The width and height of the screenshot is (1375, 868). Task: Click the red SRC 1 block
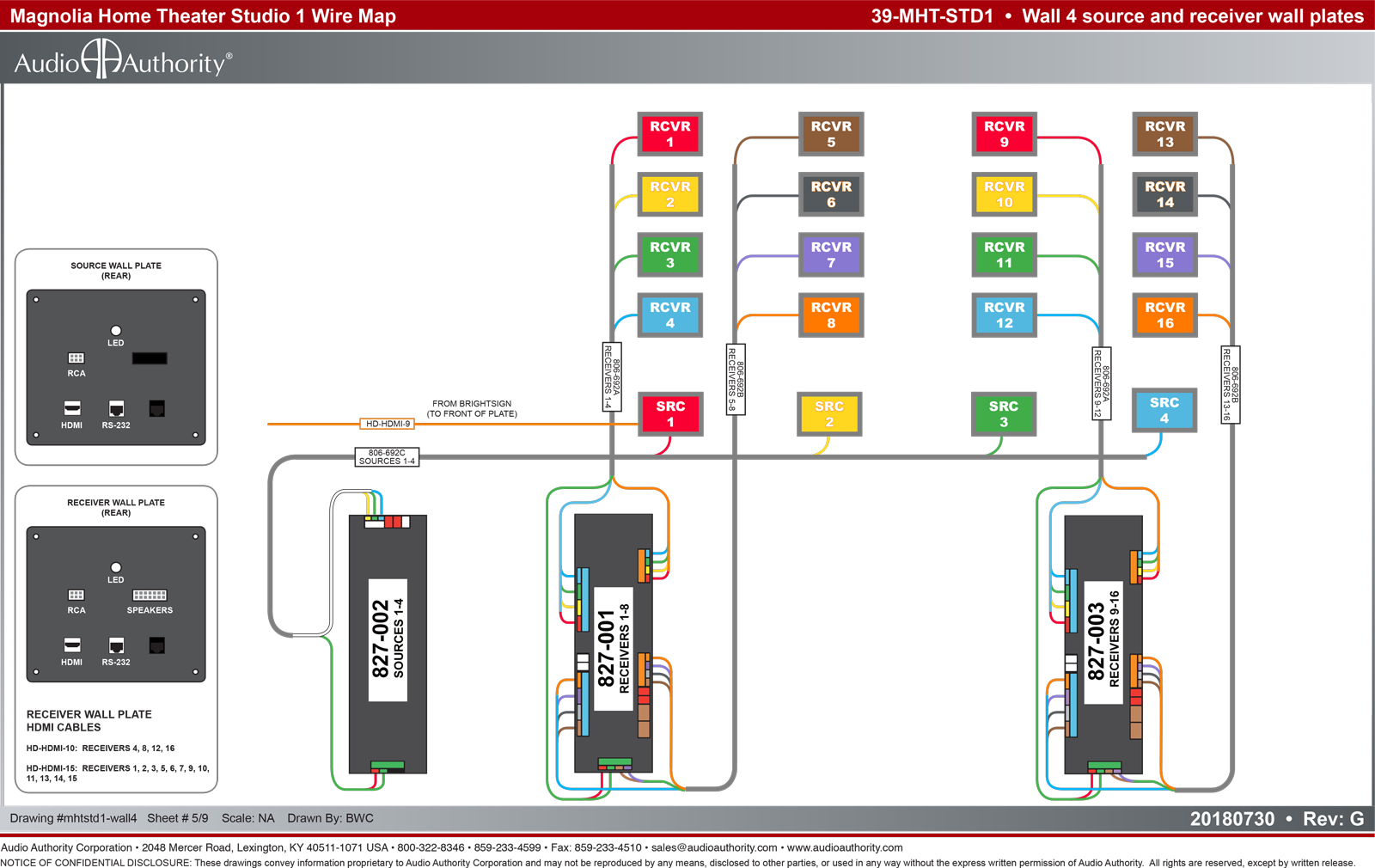click(670, 413)
